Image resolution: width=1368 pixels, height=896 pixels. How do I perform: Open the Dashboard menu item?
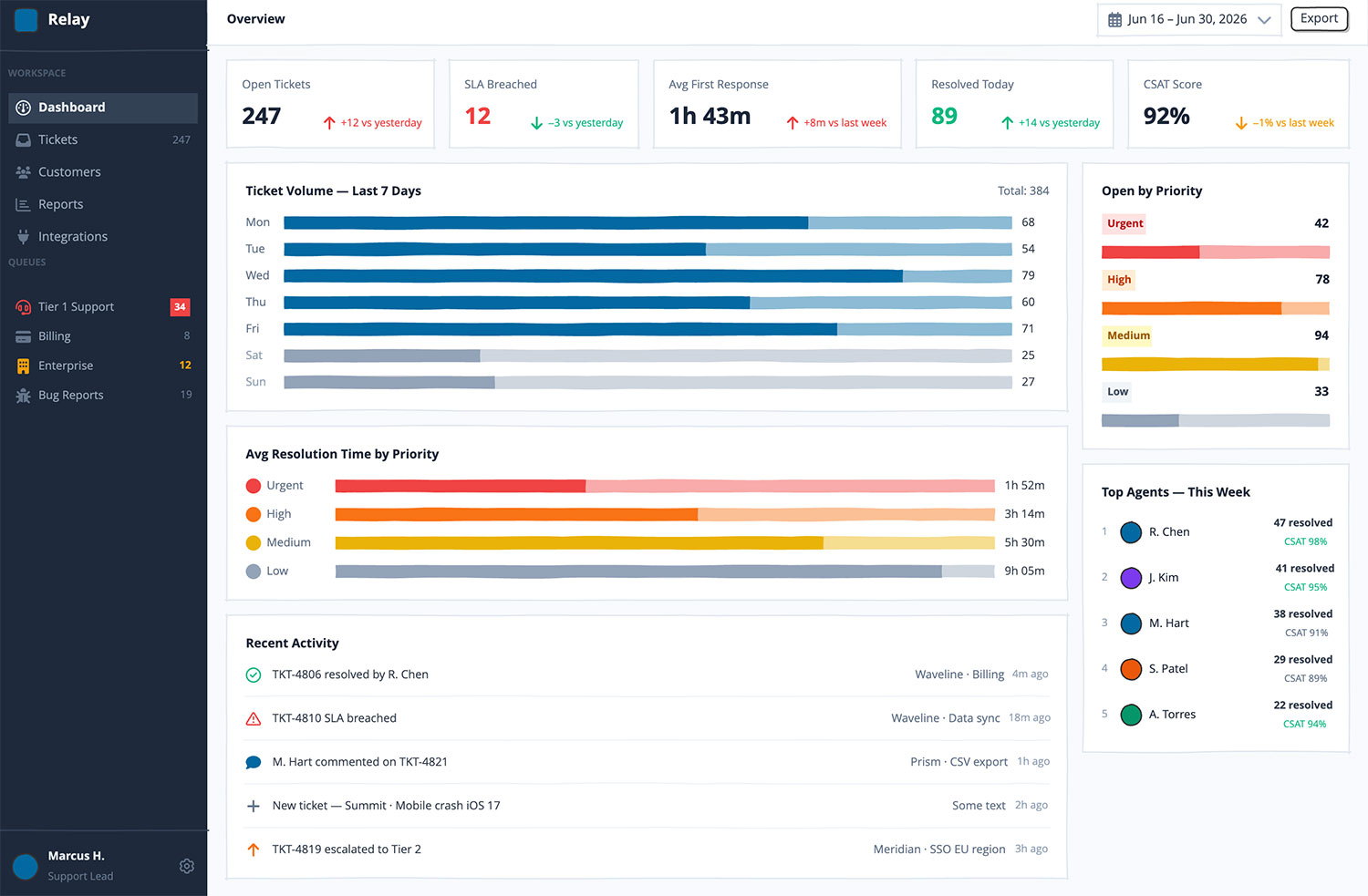103,108
